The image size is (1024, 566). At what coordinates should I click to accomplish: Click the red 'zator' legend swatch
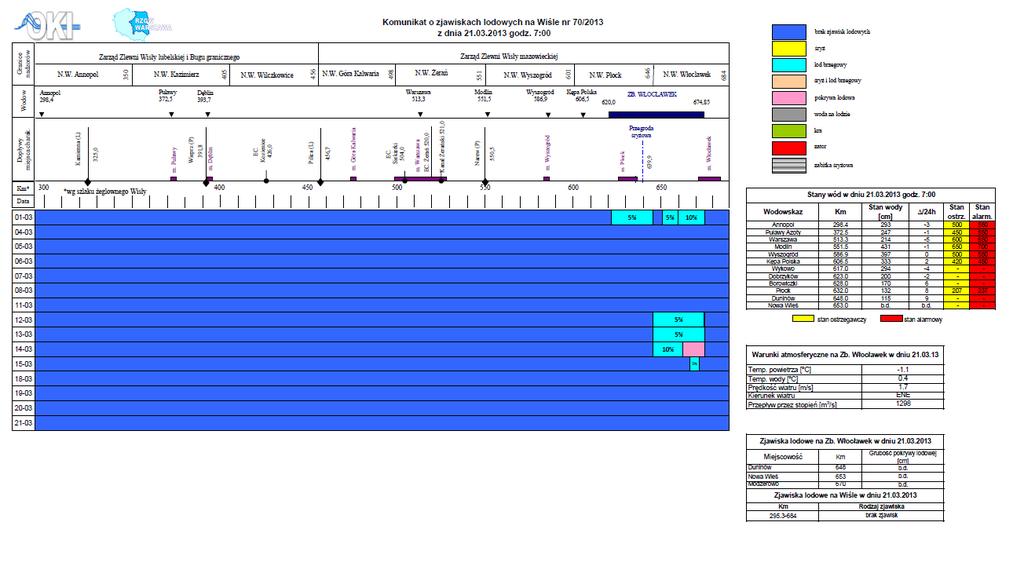(x=789, y=148)
